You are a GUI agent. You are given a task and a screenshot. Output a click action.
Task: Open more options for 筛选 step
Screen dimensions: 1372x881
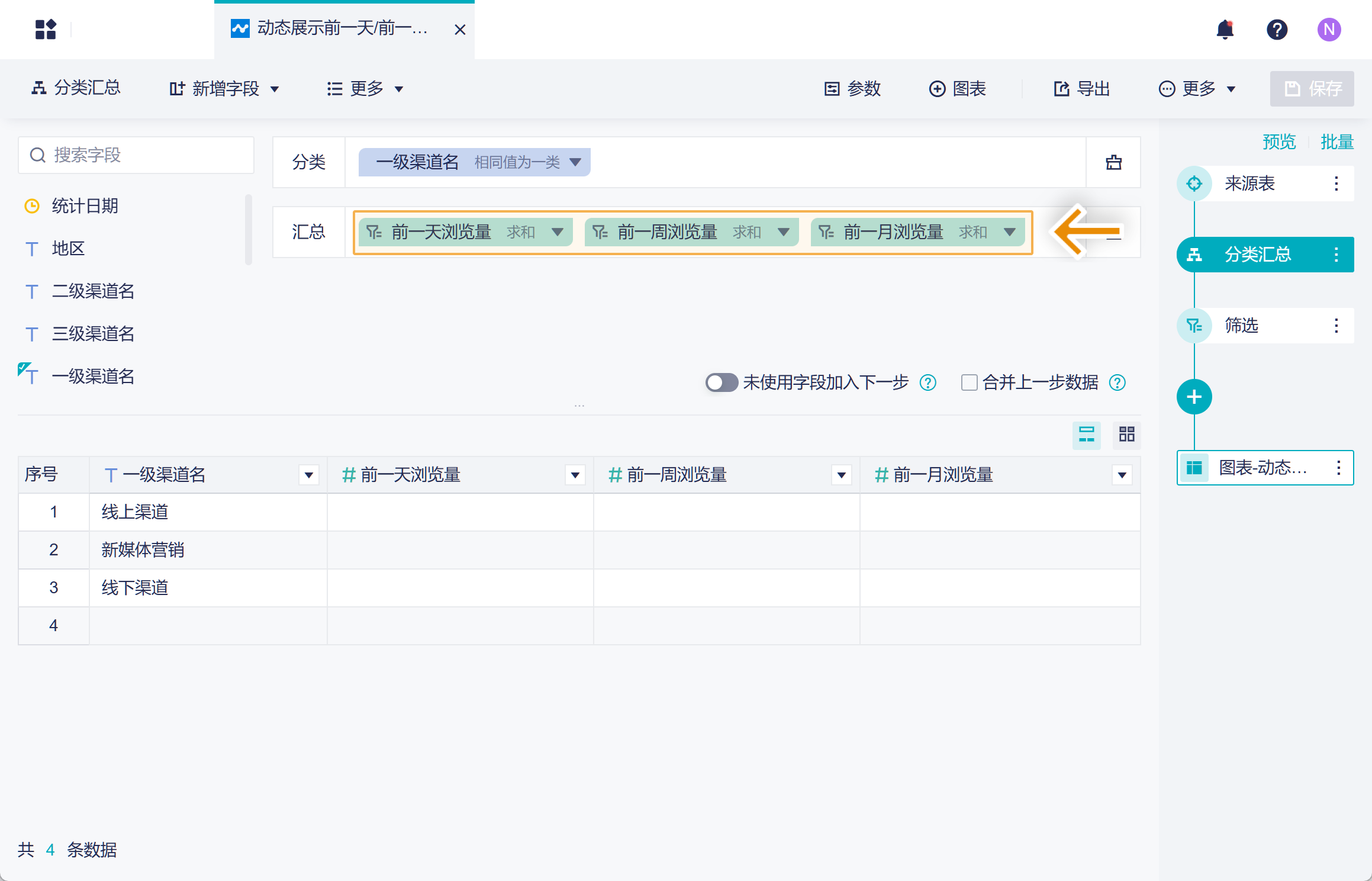click(1336, 326)
